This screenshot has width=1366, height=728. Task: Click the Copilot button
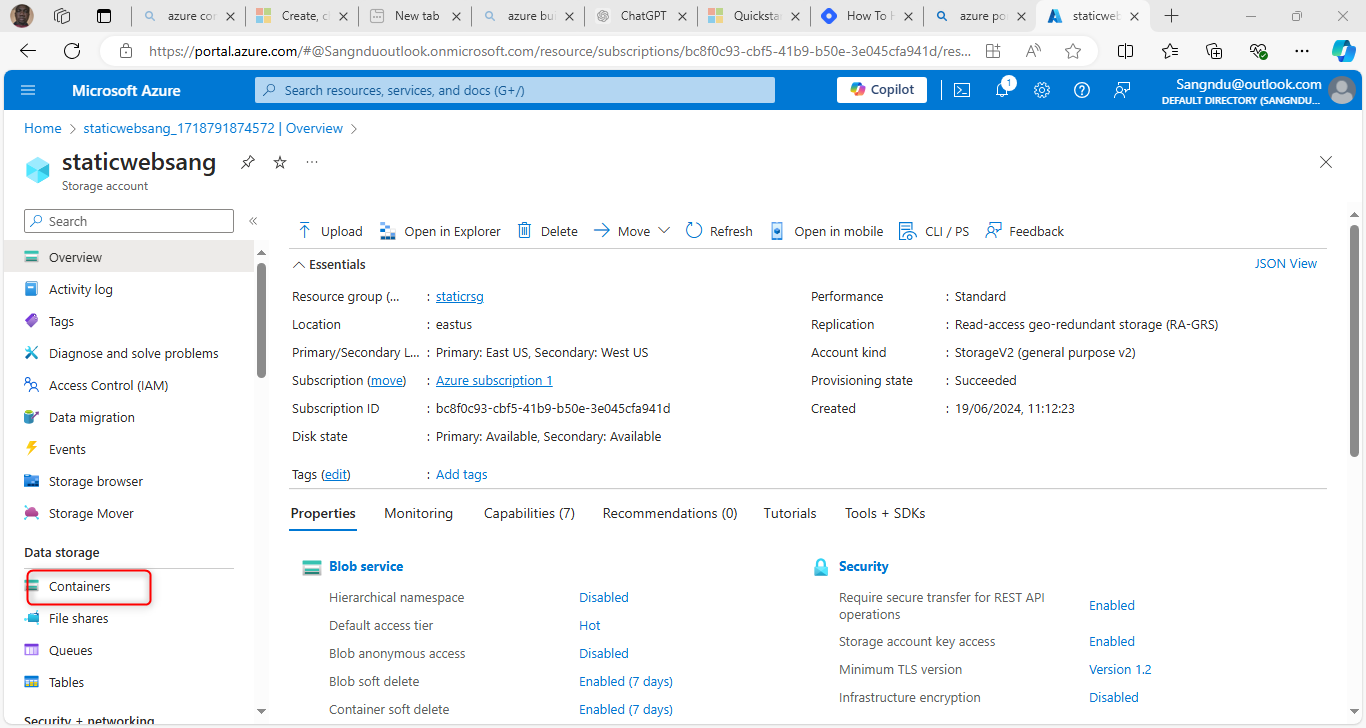click(882, 90)
